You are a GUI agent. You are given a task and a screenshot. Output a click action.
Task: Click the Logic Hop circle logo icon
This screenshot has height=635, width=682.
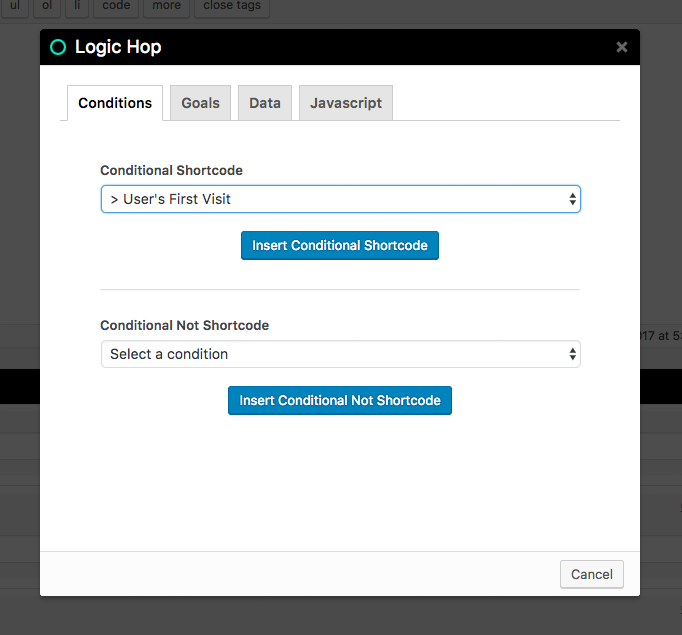click(x=58, y=47)
